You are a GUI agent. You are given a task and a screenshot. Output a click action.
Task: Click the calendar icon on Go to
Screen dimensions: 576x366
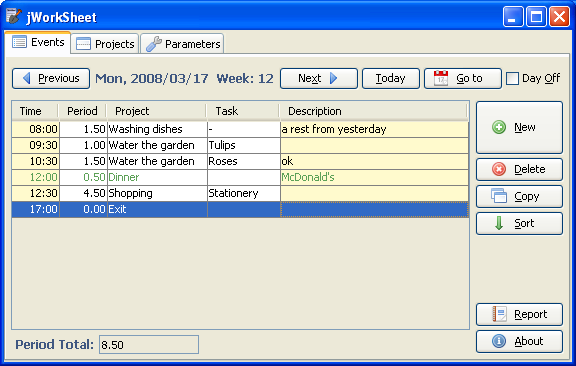[441, 78]
